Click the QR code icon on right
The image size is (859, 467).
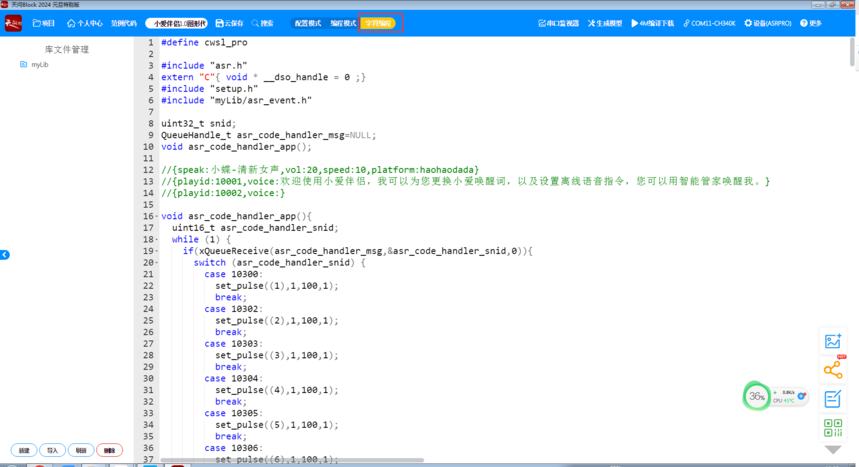coord(833,428)
